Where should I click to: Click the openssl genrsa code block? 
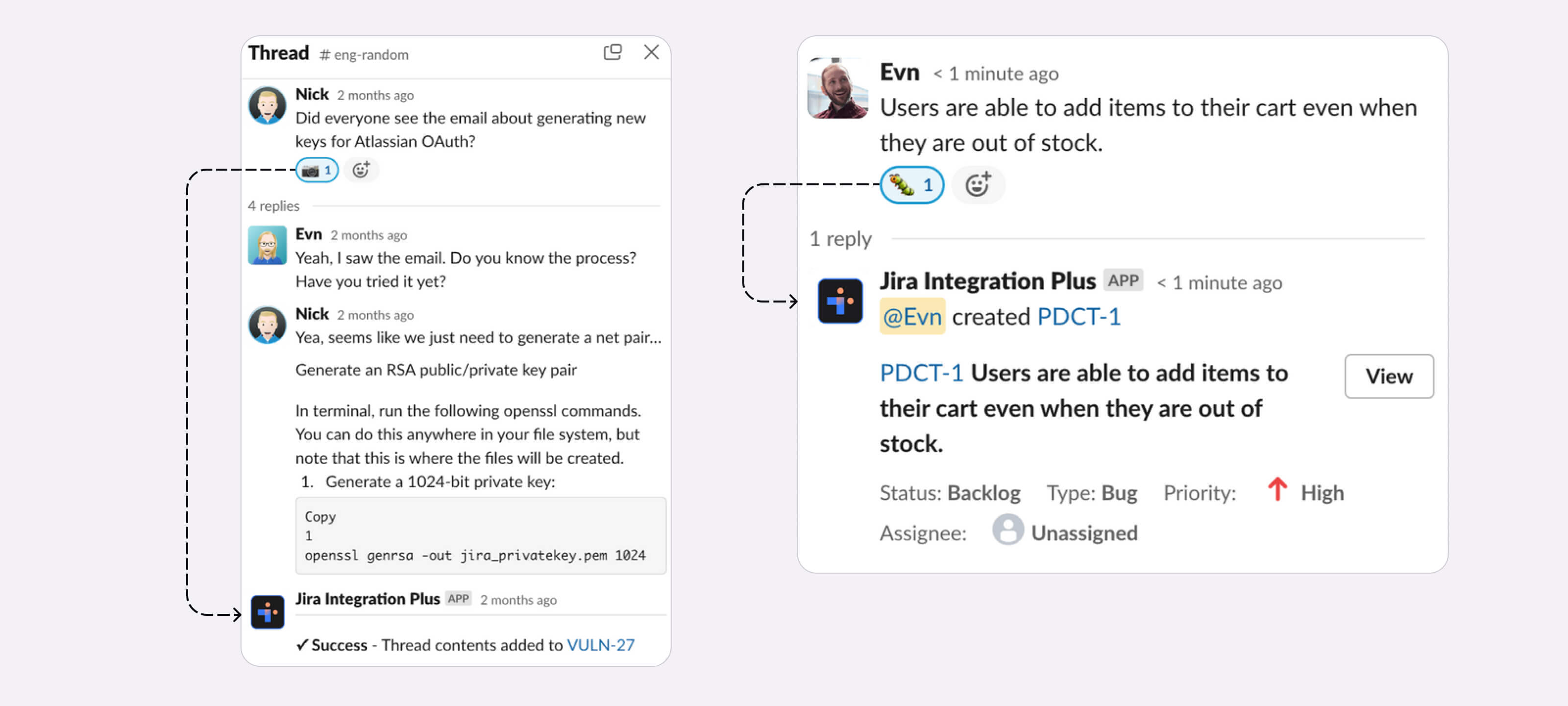[x=481, y=535]
